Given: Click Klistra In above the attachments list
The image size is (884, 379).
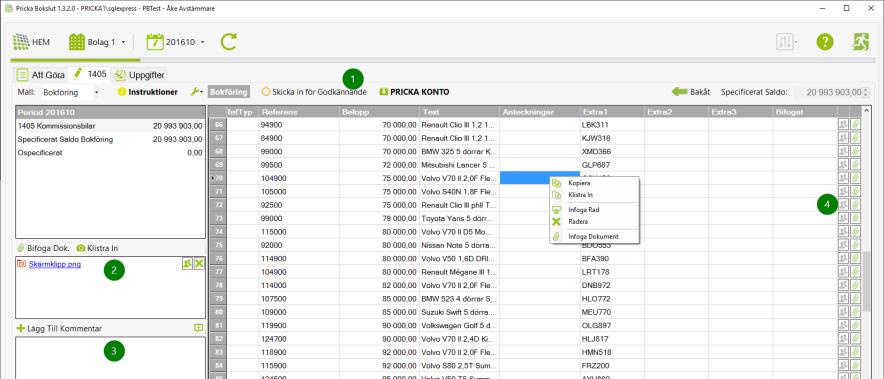Looking at the screenshot, I should (x=98, y=248).
